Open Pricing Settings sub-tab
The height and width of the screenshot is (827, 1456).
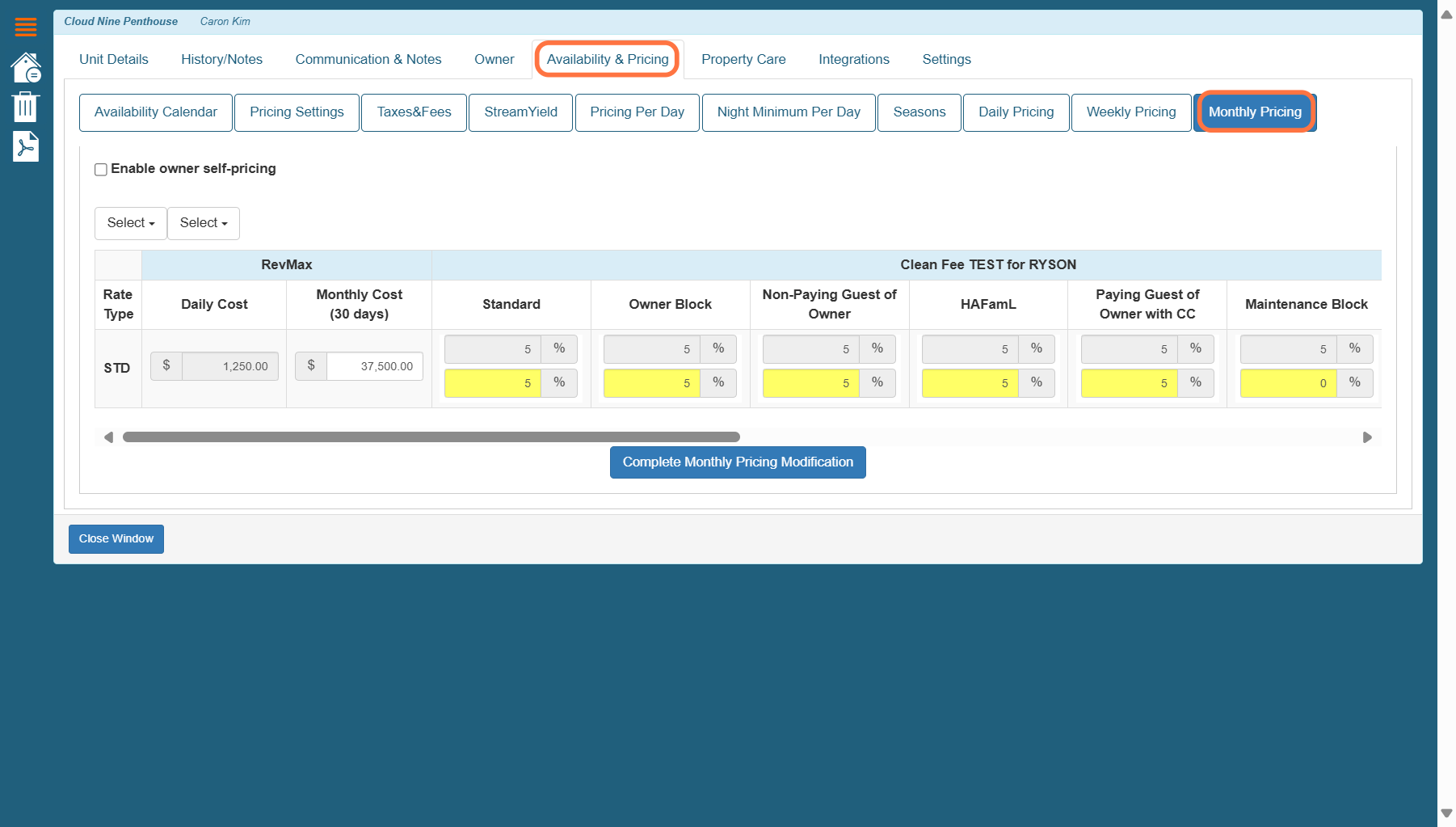pyautogui.click(x=297, y=112)
